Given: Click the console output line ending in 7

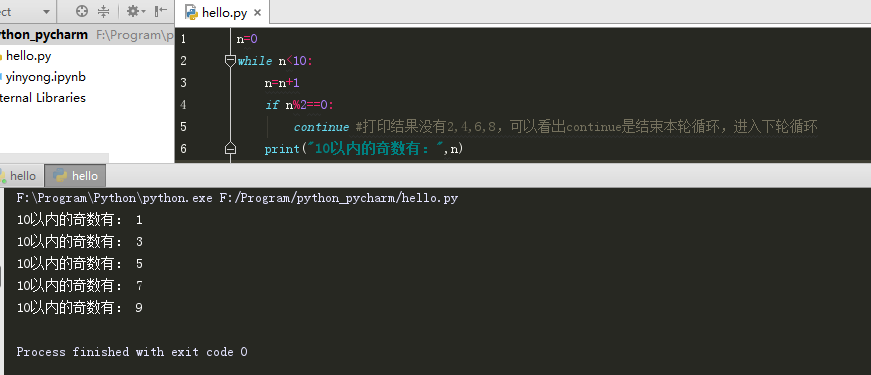Looking at the screenshot, I should (79, 286).
